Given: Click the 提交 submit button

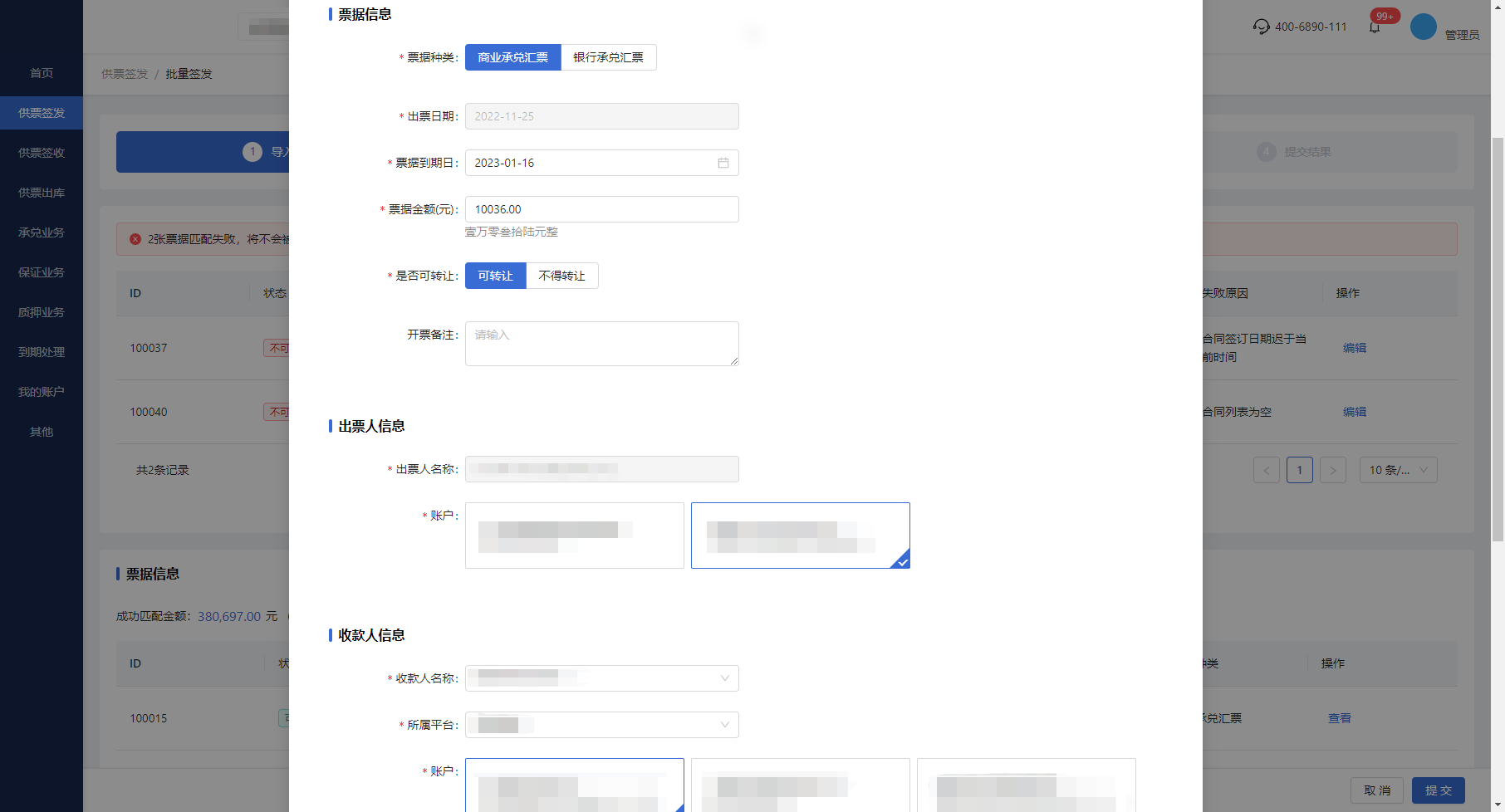Looking at the screenshot, I should click(x=1438, y=790).
